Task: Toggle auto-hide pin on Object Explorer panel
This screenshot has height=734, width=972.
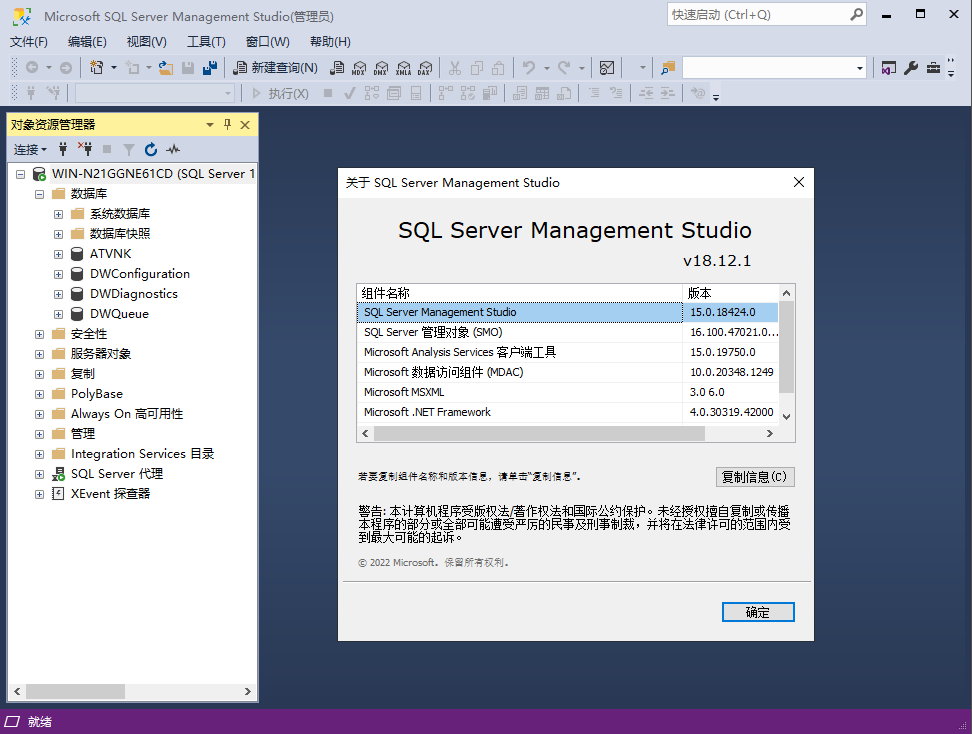Action: 227,124
